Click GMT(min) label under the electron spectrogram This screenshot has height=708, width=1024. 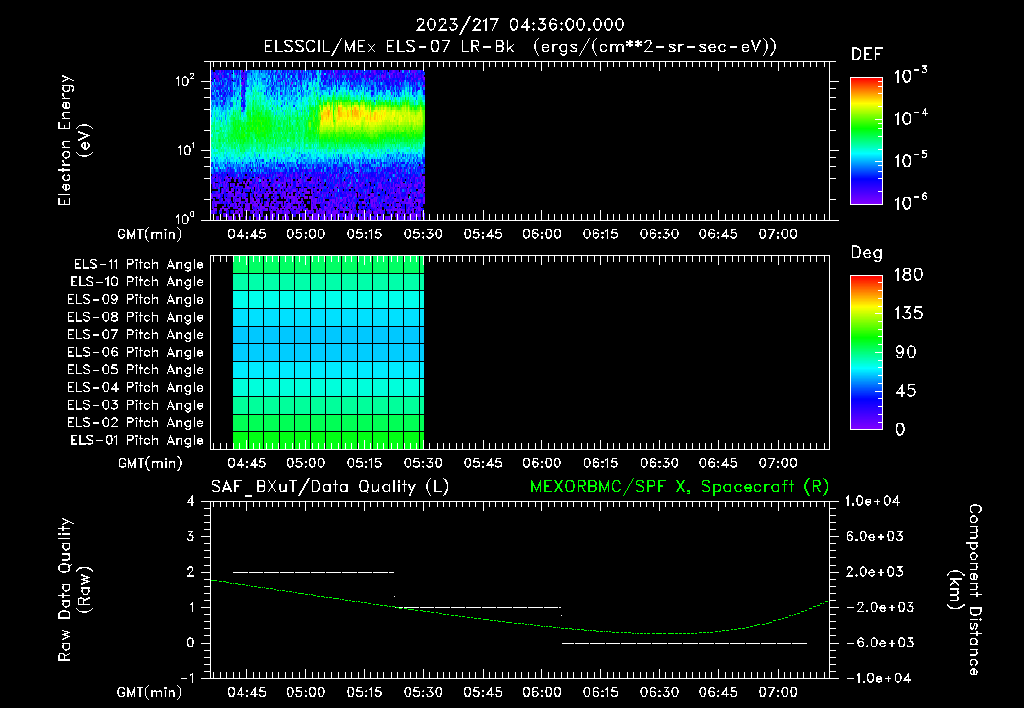point(150,234)
